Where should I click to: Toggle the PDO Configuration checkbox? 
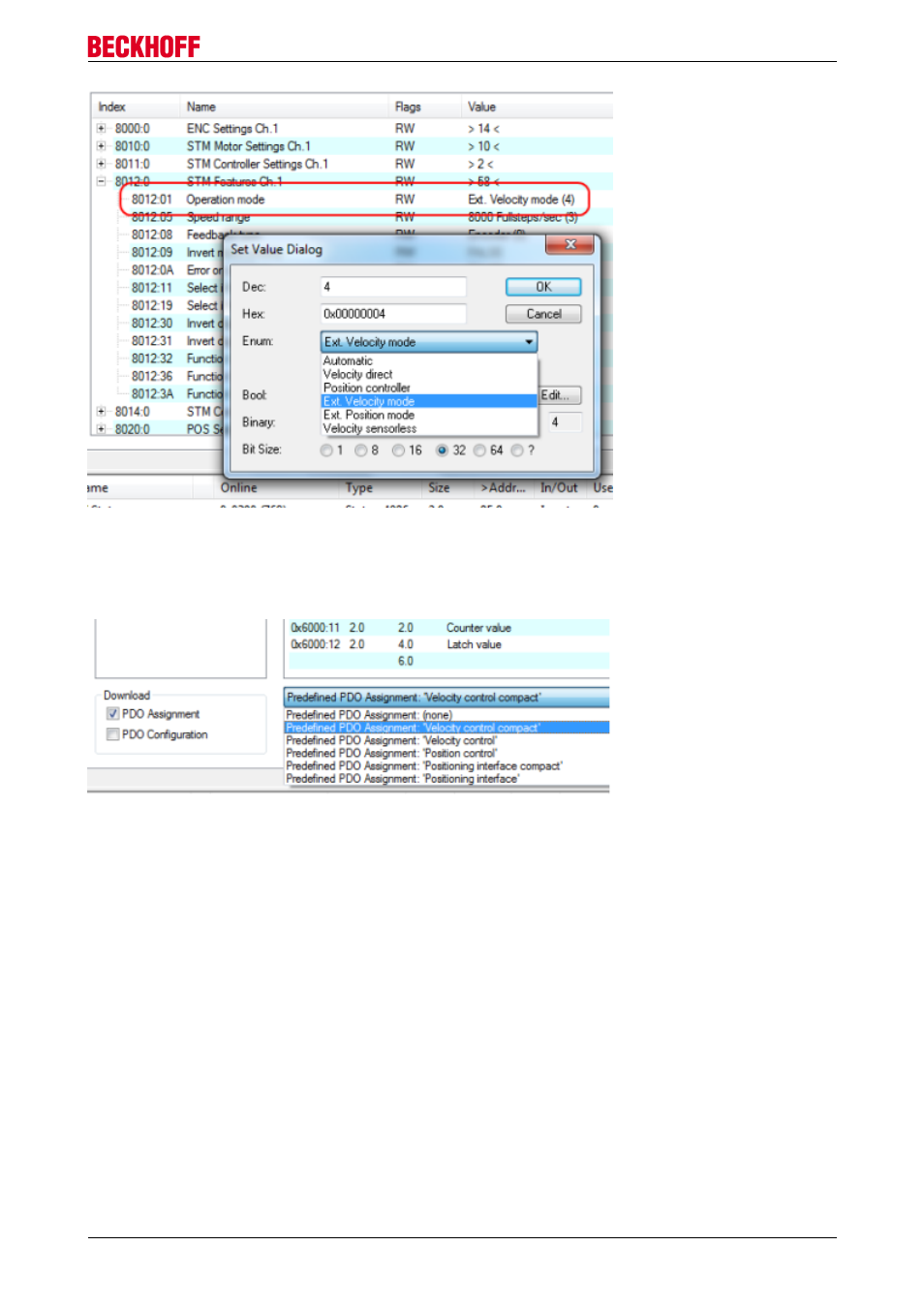coord(113,734)
